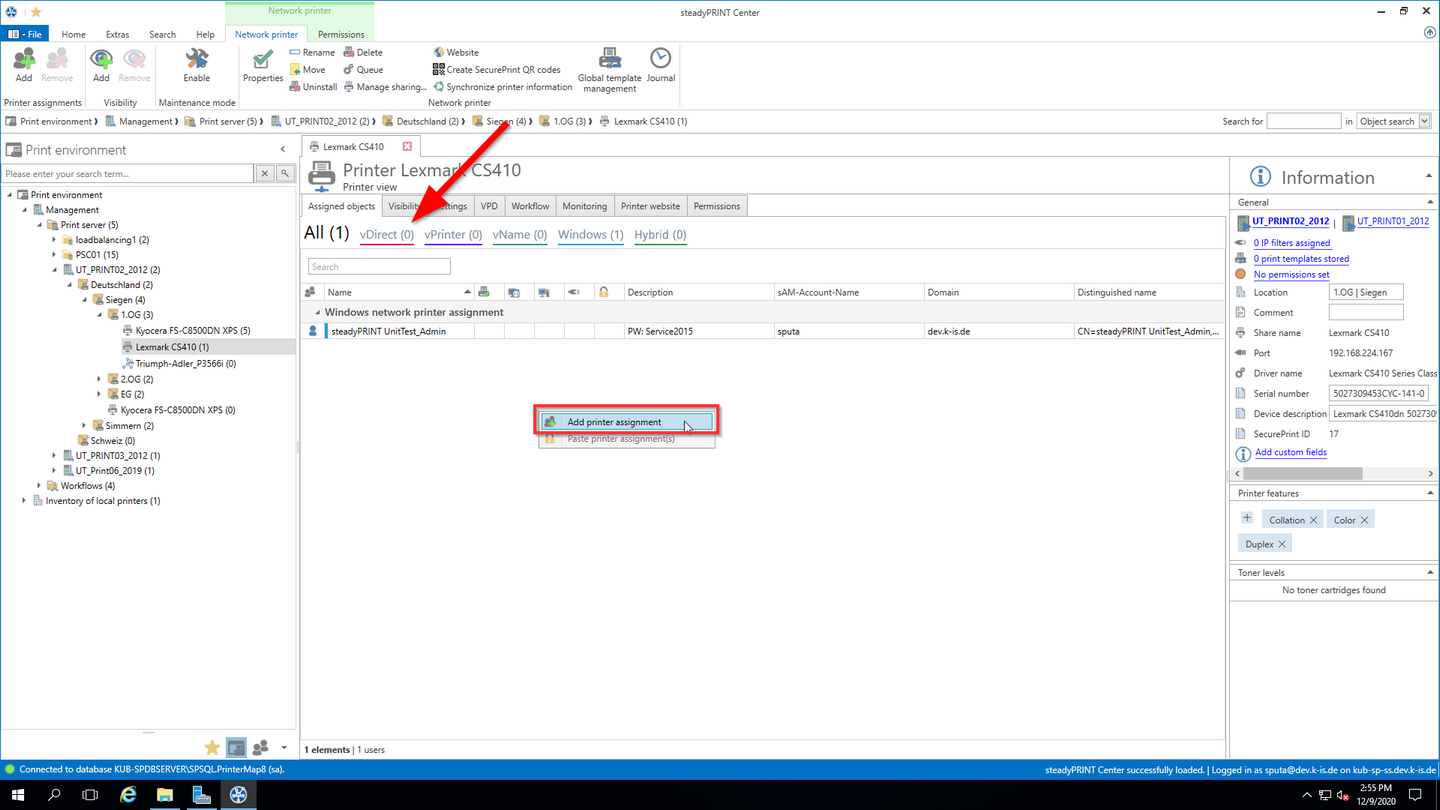
Task: Click Add visibility ribbon icon
Action: point(101,65)
